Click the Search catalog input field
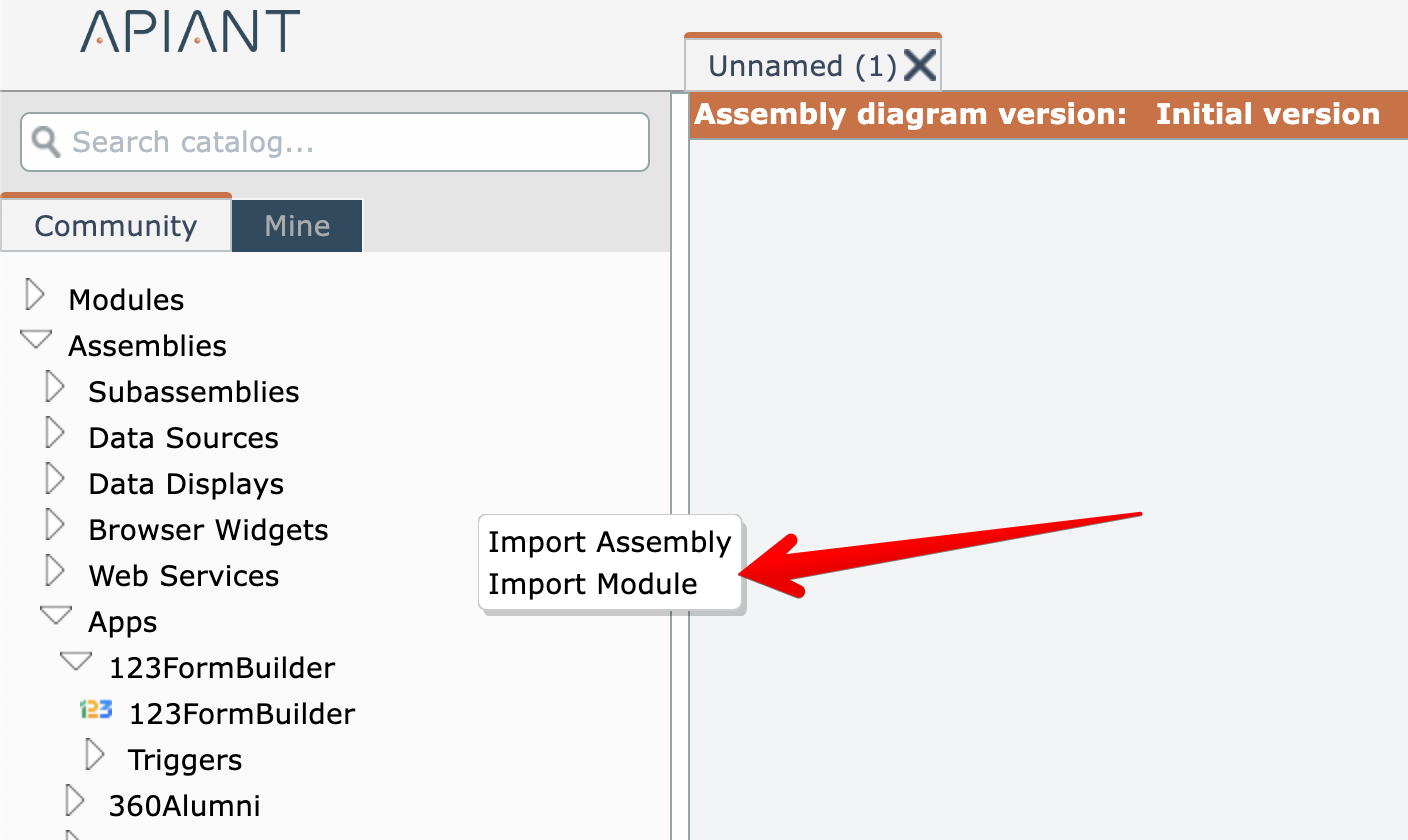Image resolution: width=1408 pixels, height=840 pixels. [350, 142]
